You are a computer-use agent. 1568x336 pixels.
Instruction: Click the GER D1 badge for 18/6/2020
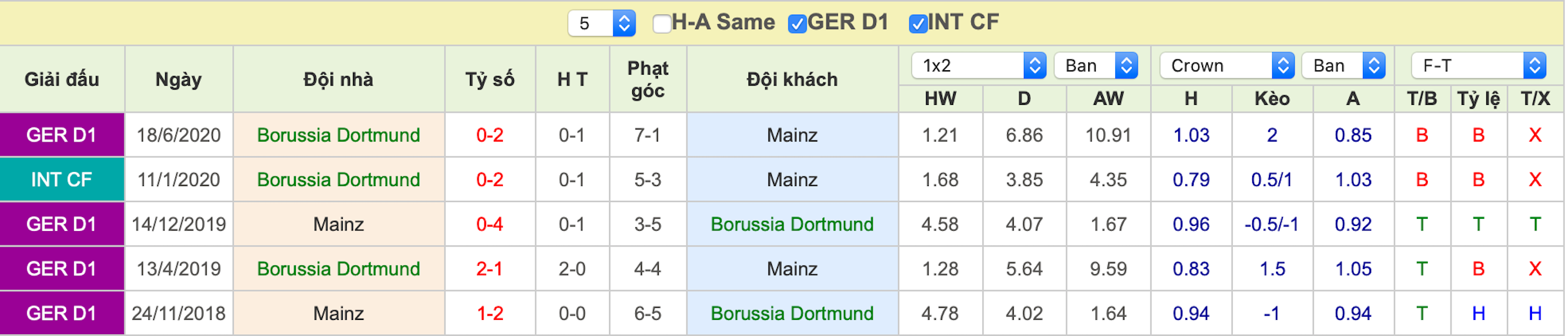tap(62, 135)
